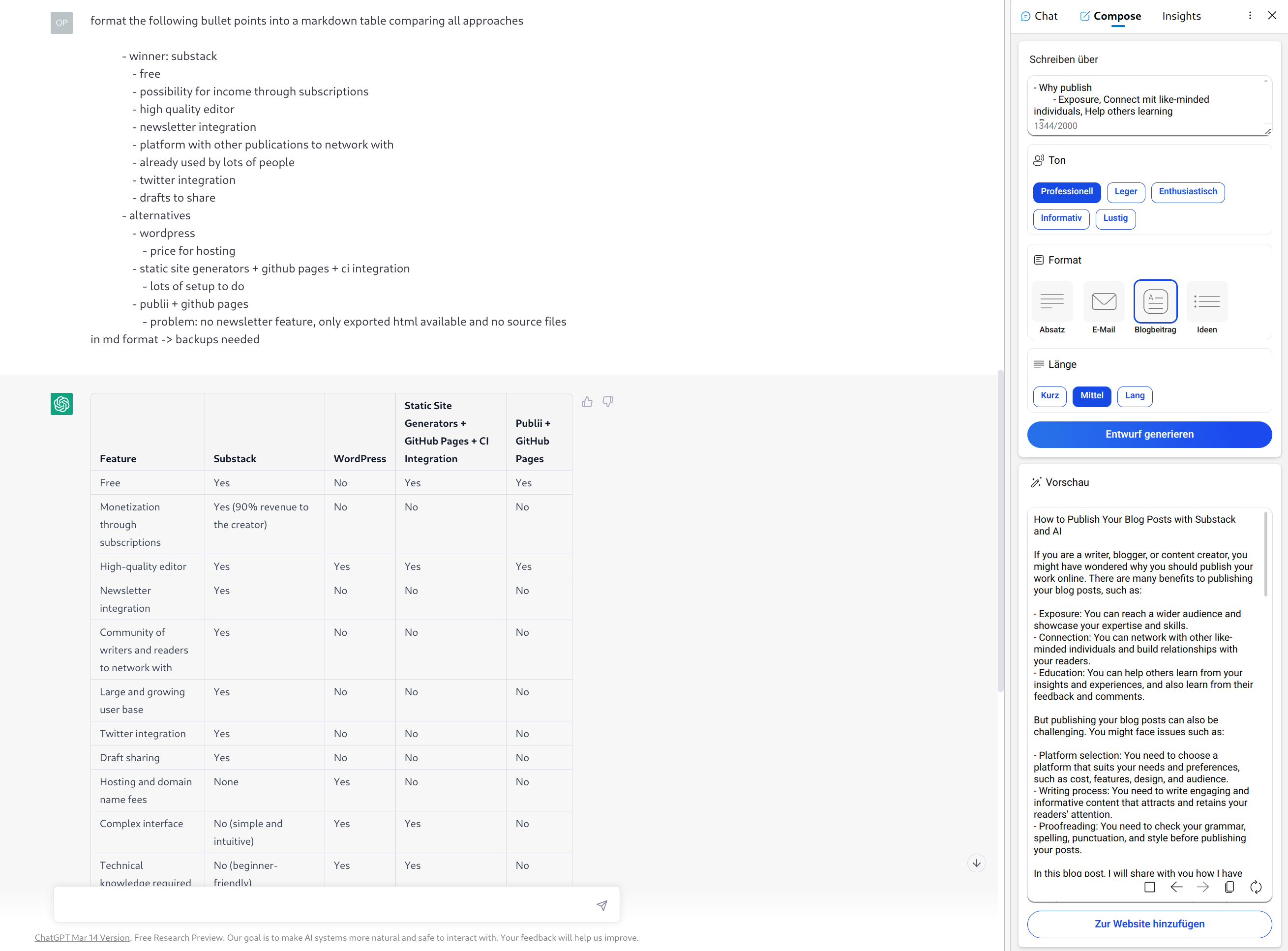The height and width of the screenshot is (951, 1288).
Task: Click the thumbs up feedback icon
Action: [x=587, y=402]
